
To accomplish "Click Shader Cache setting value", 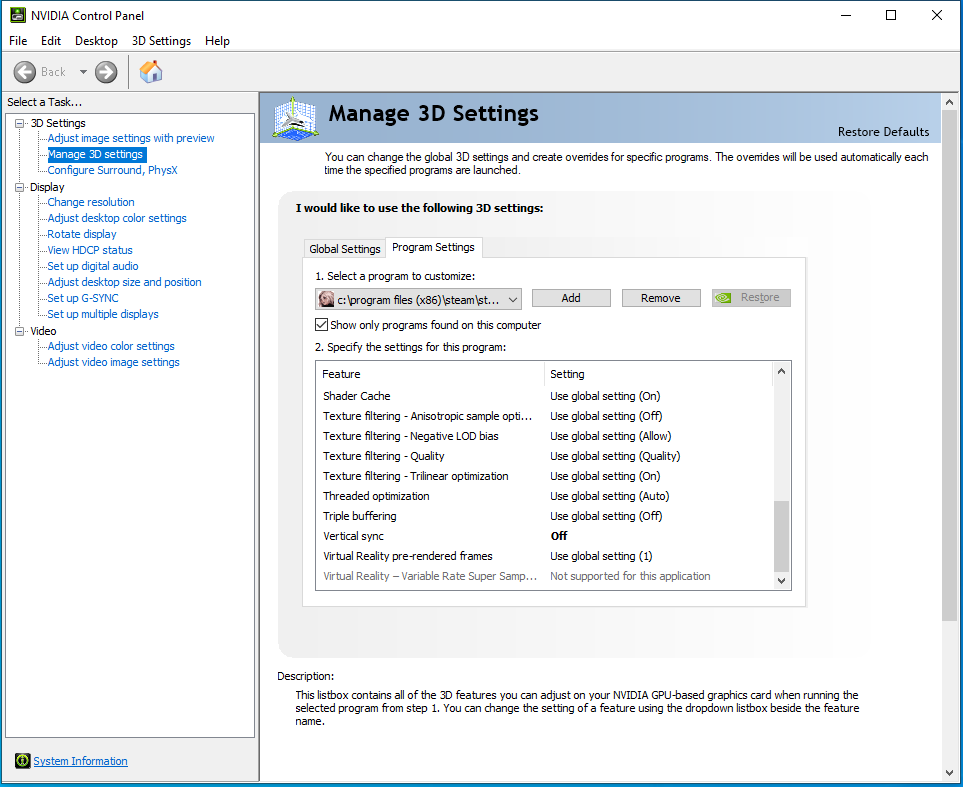I will (x=605, y=396).
